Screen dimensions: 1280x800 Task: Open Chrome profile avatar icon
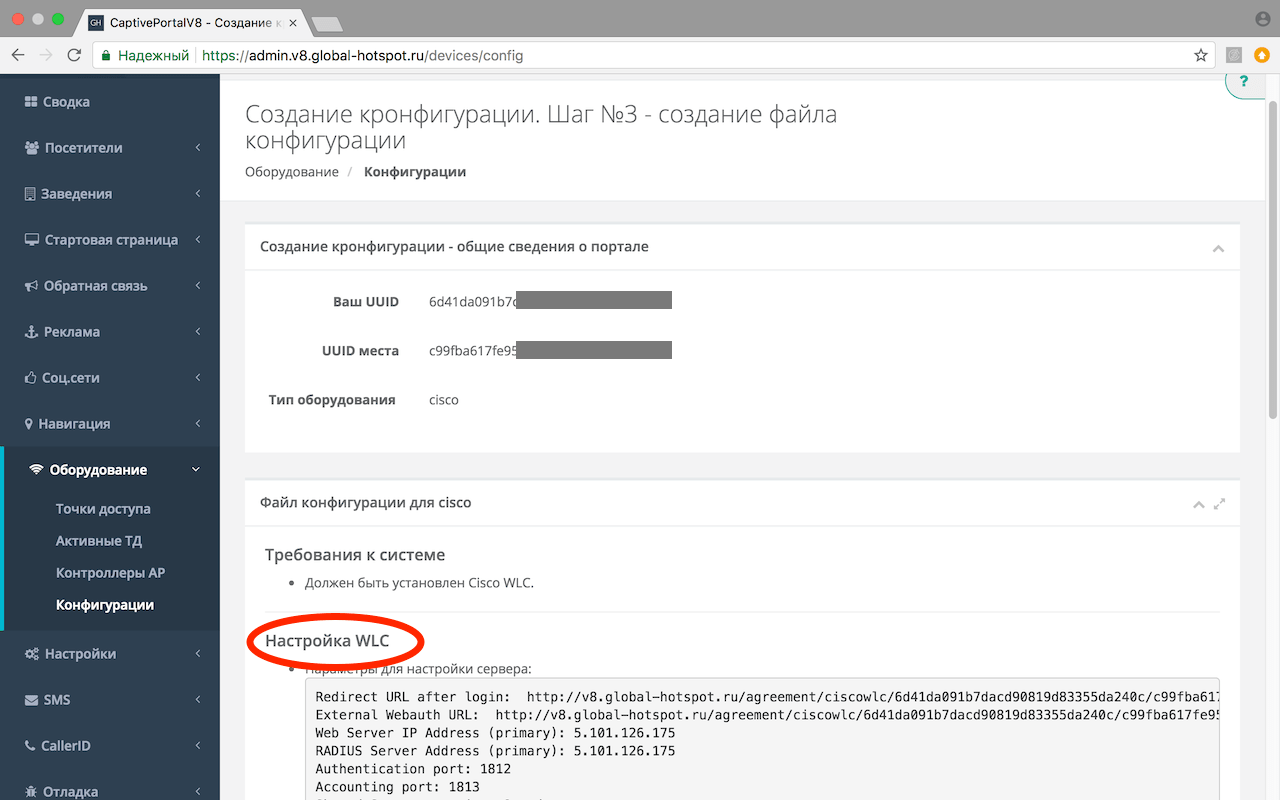click(x=1262, y=20)
